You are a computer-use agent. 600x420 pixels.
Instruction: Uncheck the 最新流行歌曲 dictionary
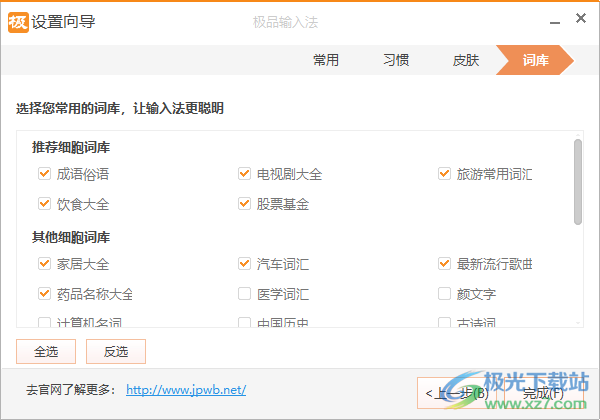pos(444,264)
